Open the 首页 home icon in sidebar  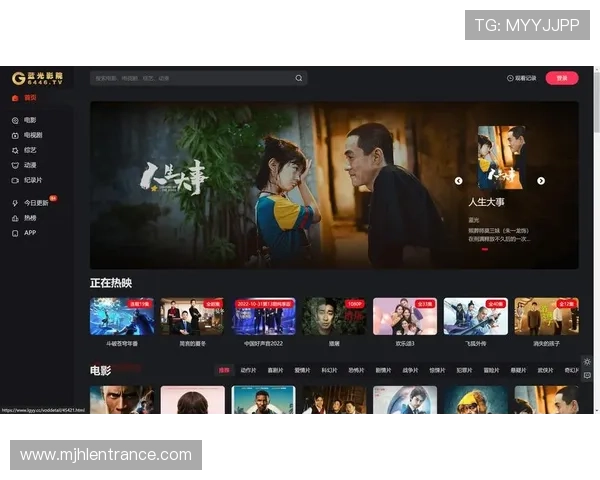click(15, 98)
